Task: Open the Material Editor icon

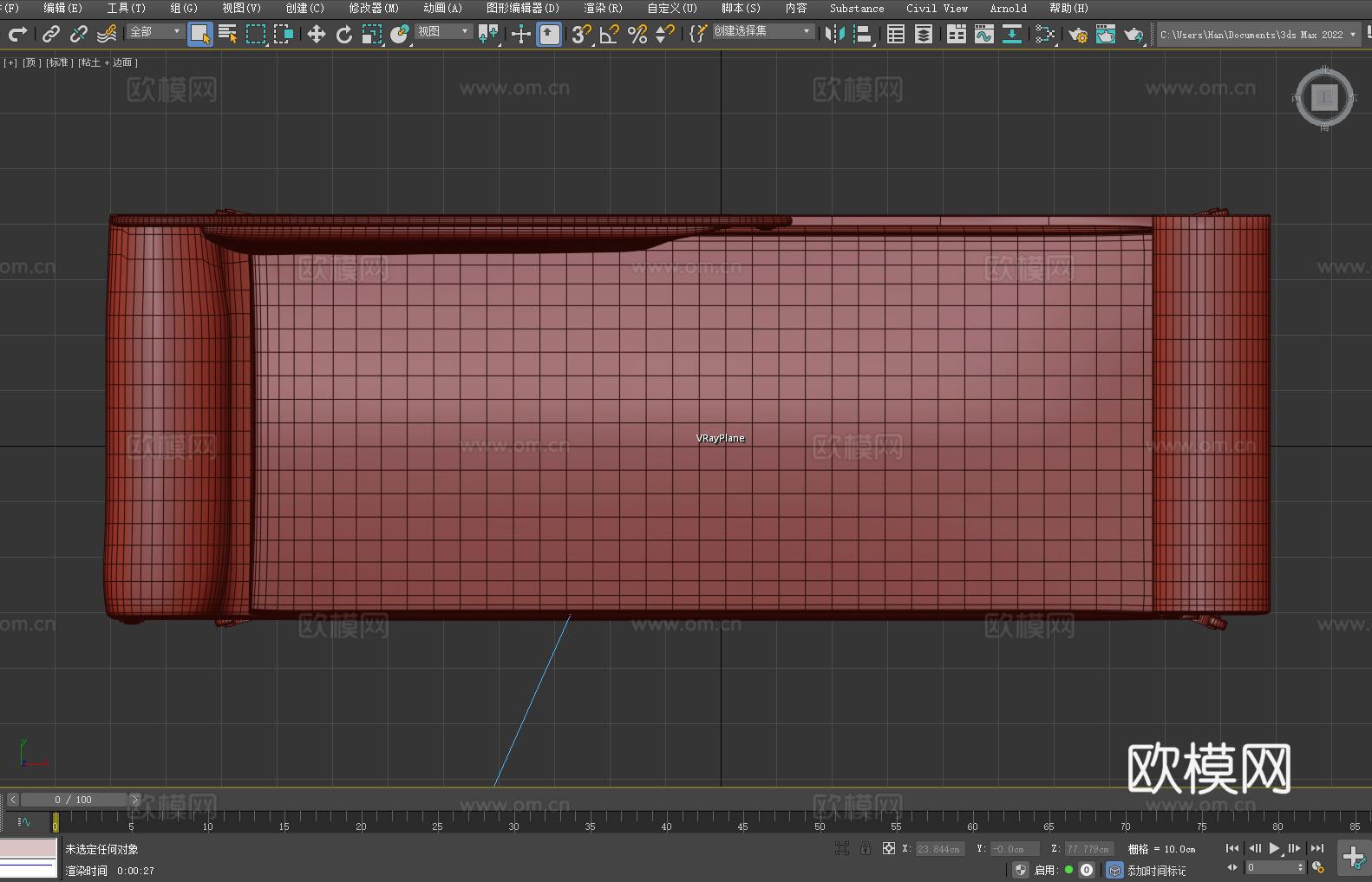Action: [x=1044, y=34]
